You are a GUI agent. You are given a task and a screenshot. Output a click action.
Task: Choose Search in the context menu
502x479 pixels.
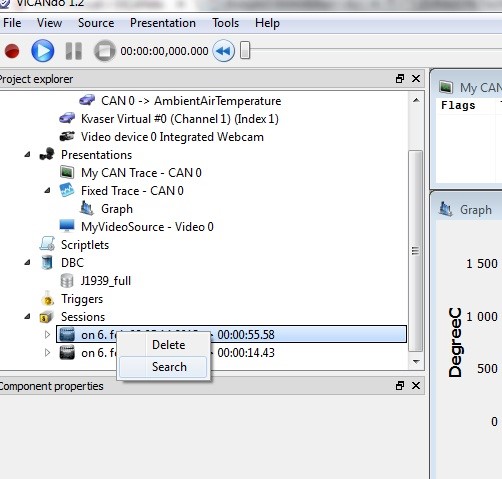point(163,367)
